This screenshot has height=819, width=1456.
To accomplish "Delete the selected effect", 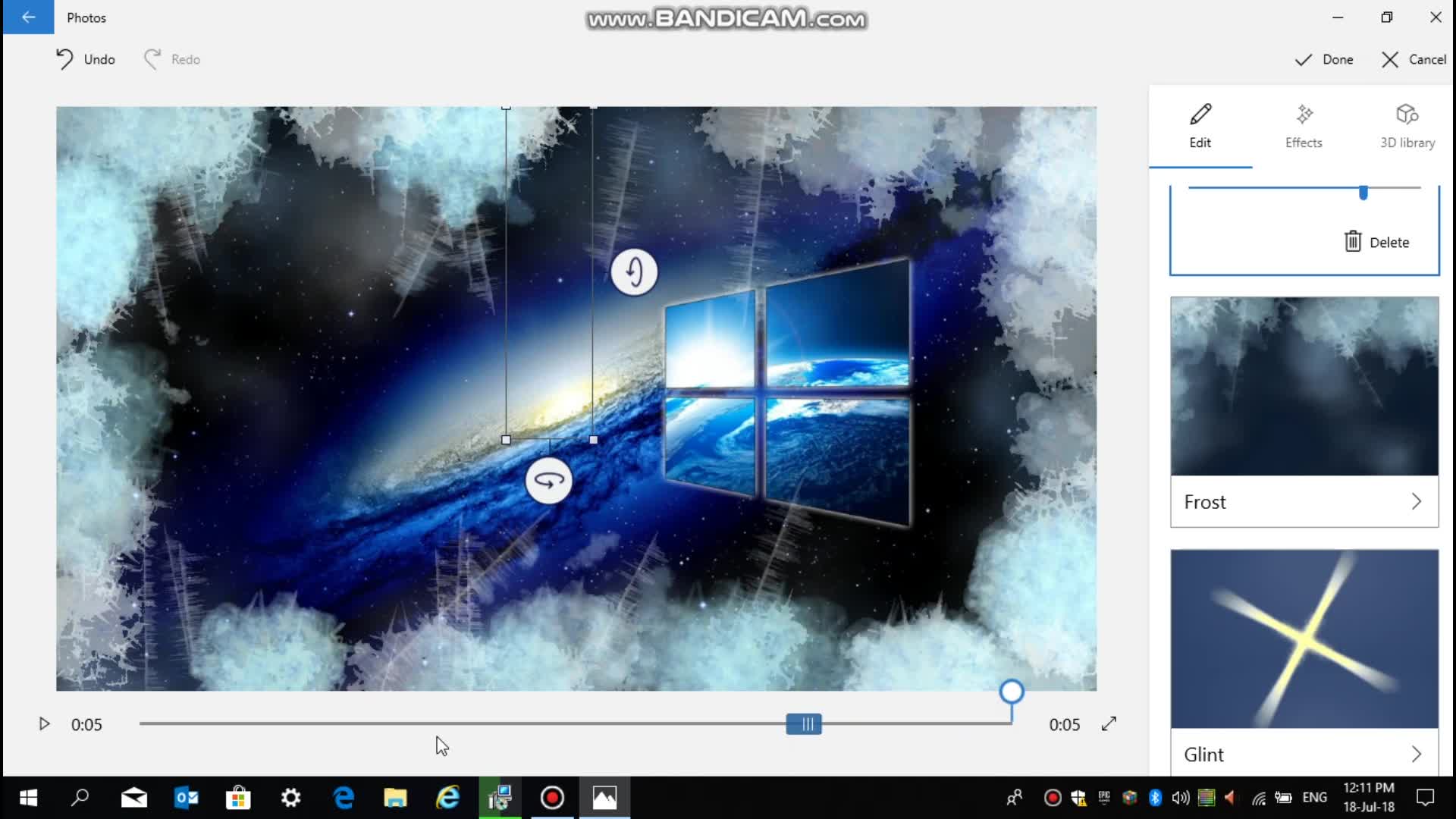I will [x=1376, y=242].
